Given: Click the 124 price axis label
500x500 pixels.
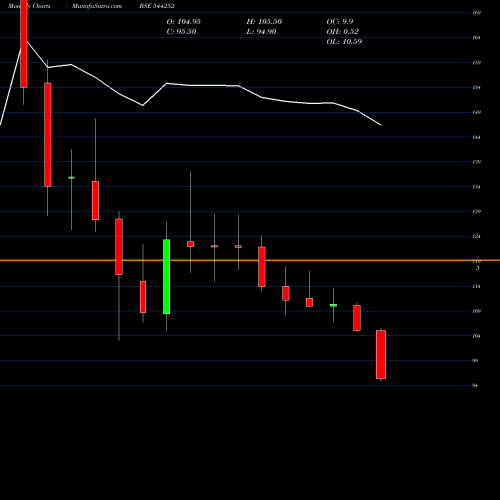Looking at the screenshot, I should 477,237.
